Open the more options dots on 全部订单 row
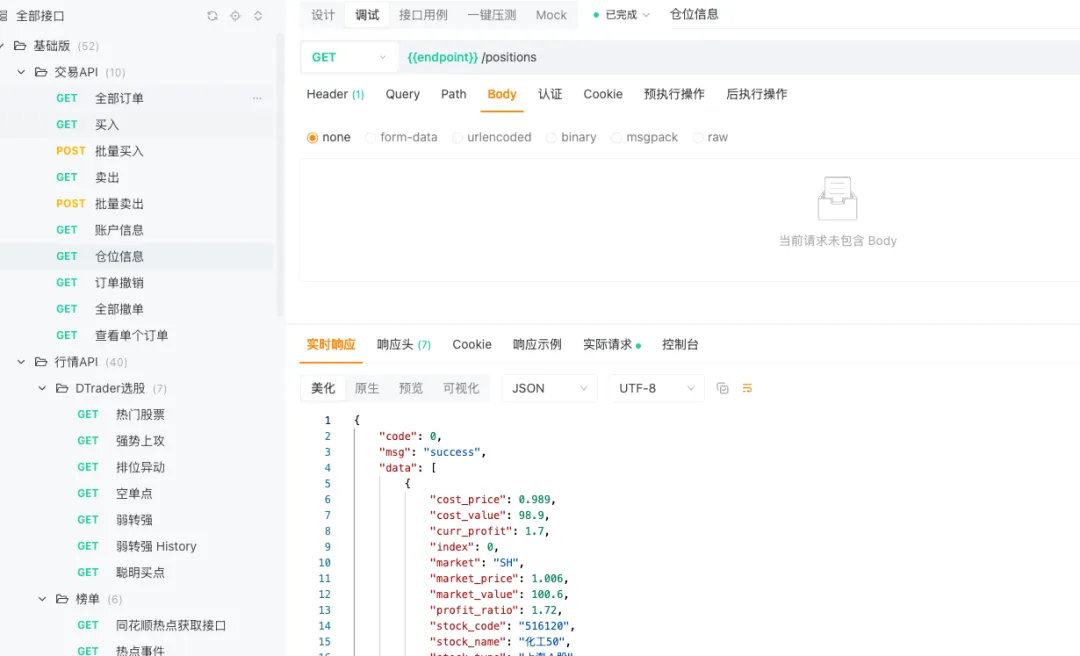 click(x=257, y=99)
